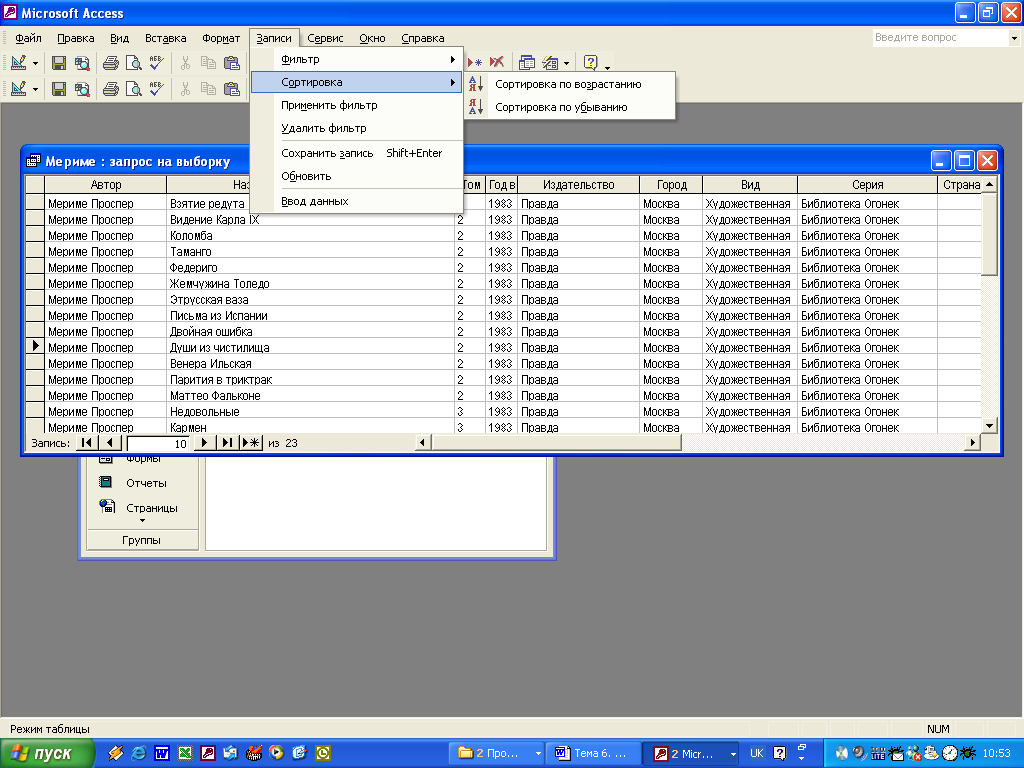Click the Reports icon in database window

pos(105,482)
